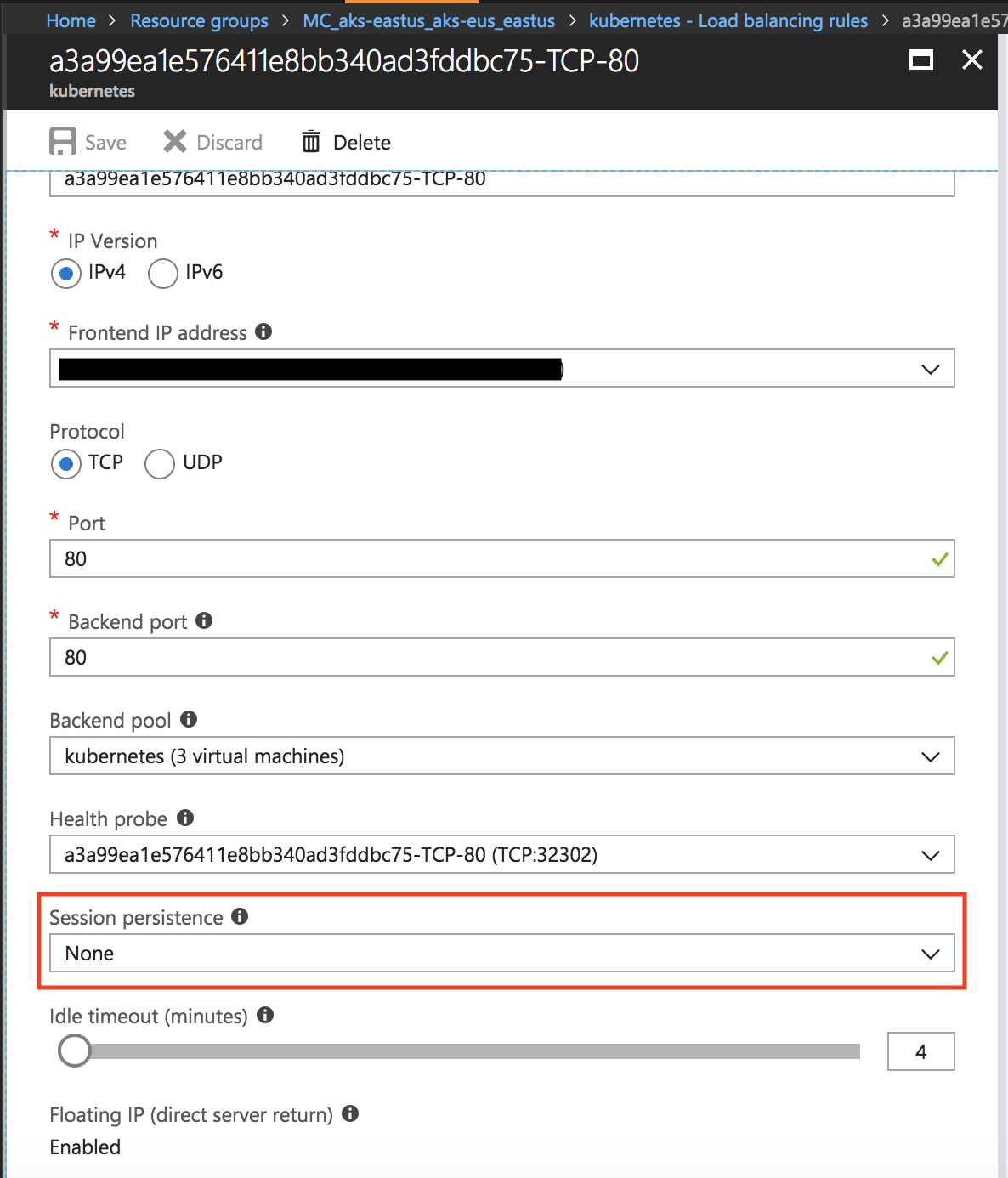Open the Health probe dropdown
Image resolution: width=1008 pixels, height=1178 pixels.
click(930, 854)
